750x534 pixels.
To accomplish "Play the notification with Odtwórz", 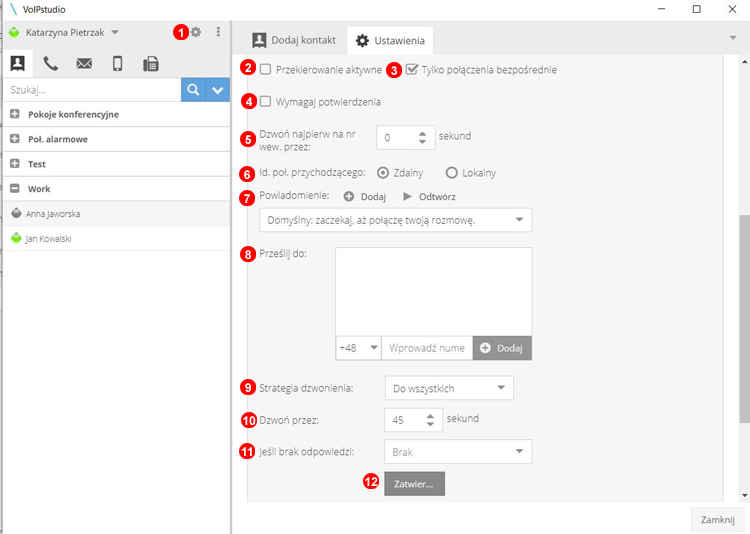I will [430, 197].
